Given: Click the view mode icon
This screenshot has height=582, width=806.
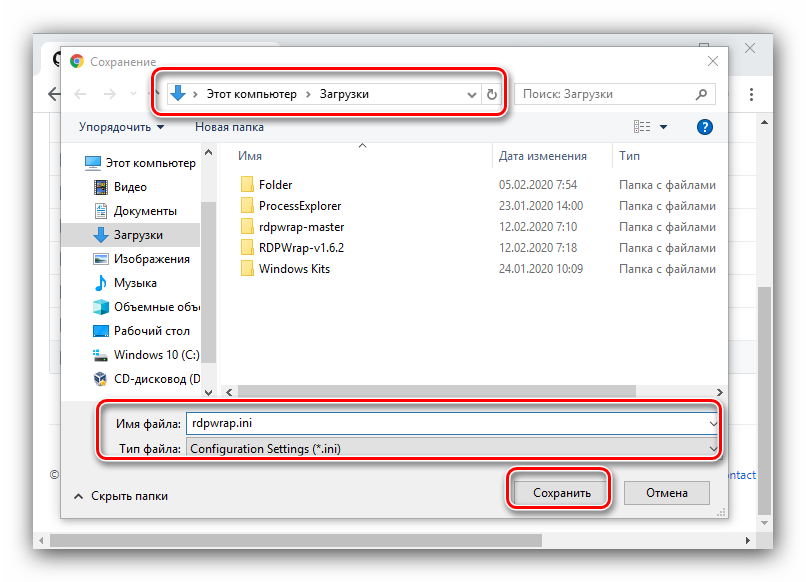Looking at the screenshot, I should (x=641, y=127).
